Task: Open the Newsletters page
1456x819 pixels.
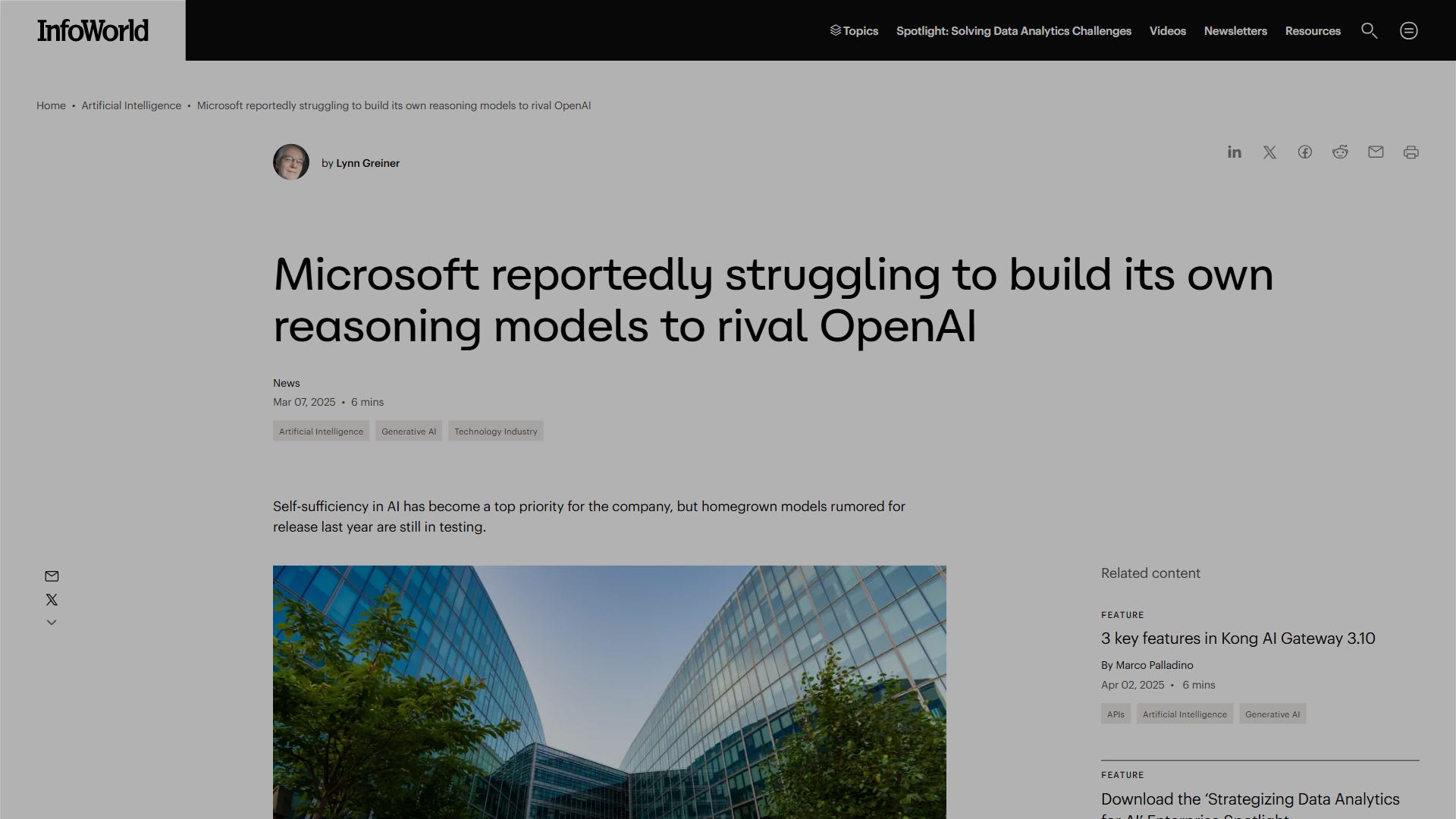Action: [x=1235, y=30]
